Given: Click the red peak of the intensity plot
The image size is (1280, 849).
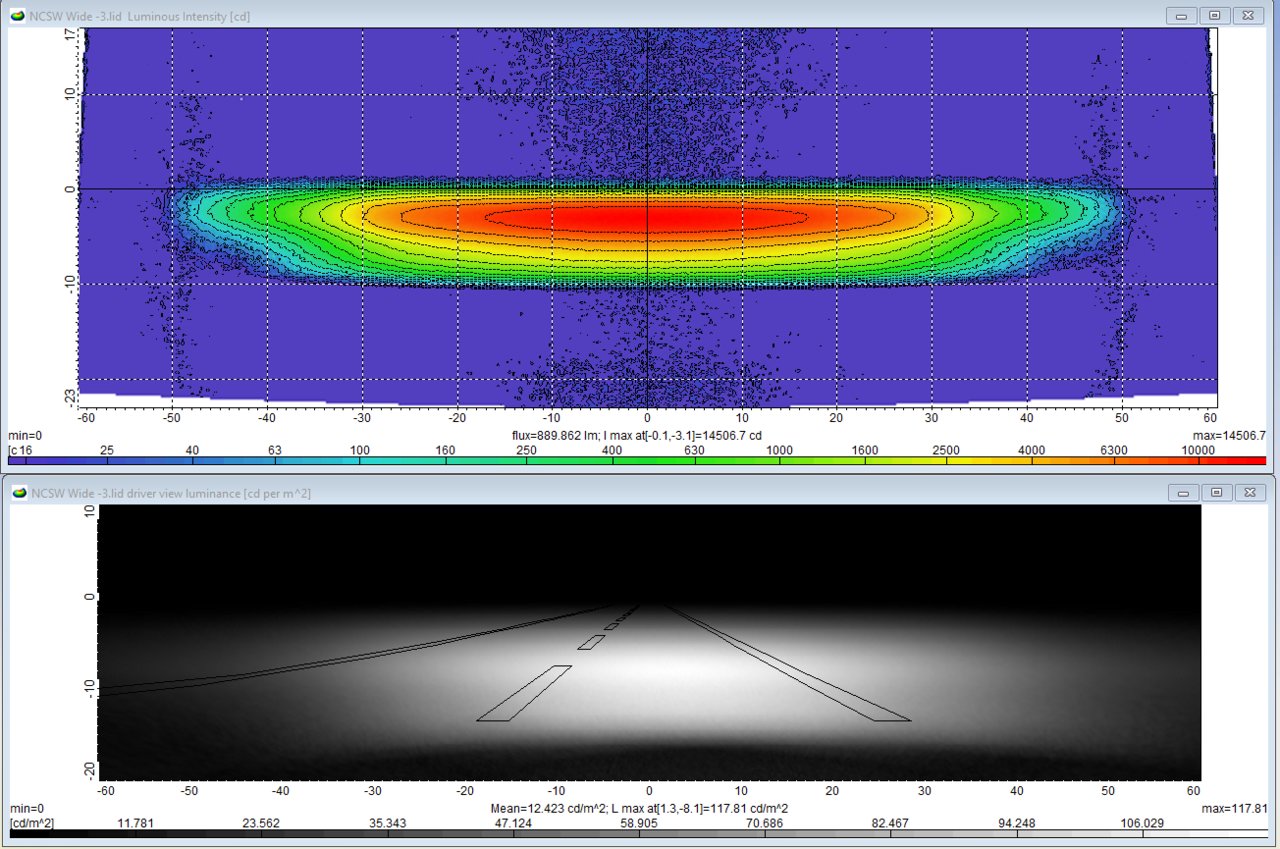Looking at the screenshot, I should pyautogui.click(x=645, y=216).
